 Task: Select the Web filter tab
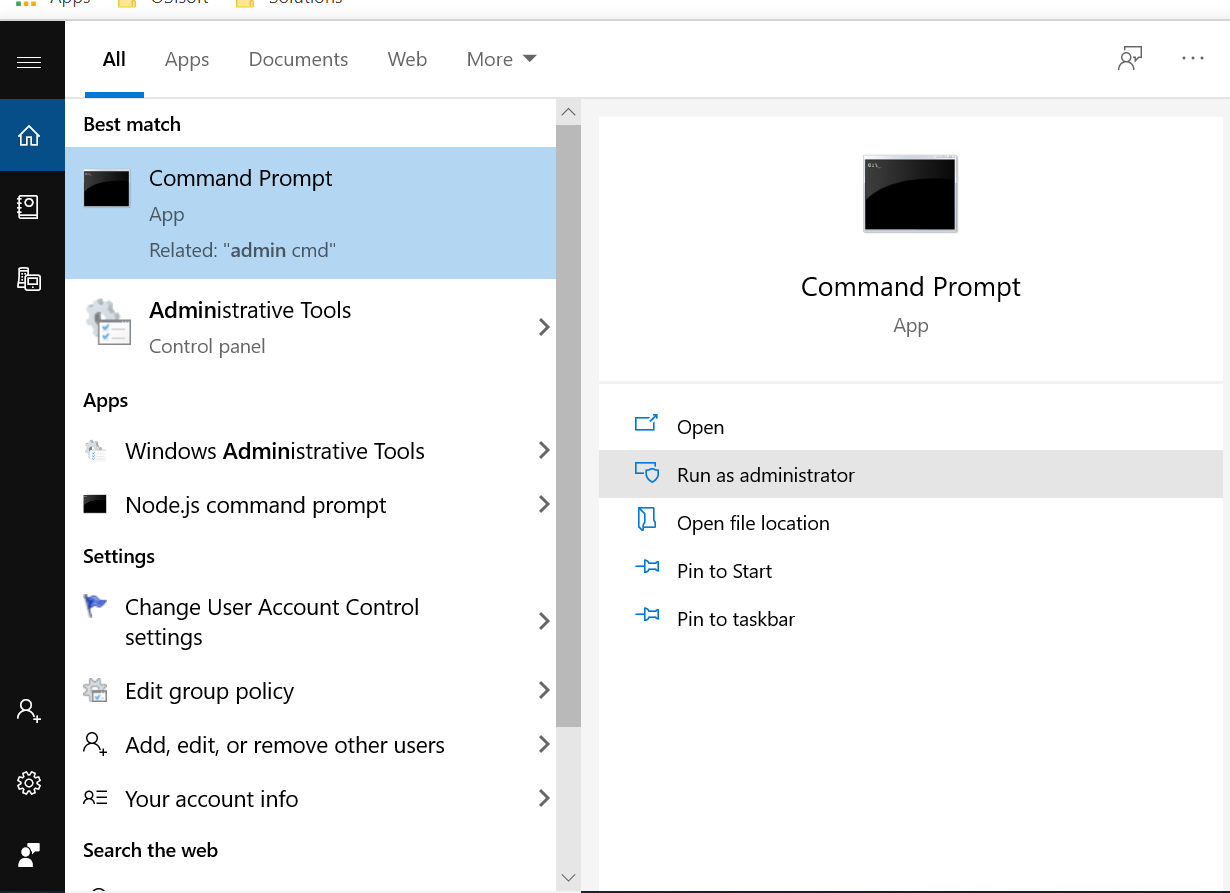point(407,60)
